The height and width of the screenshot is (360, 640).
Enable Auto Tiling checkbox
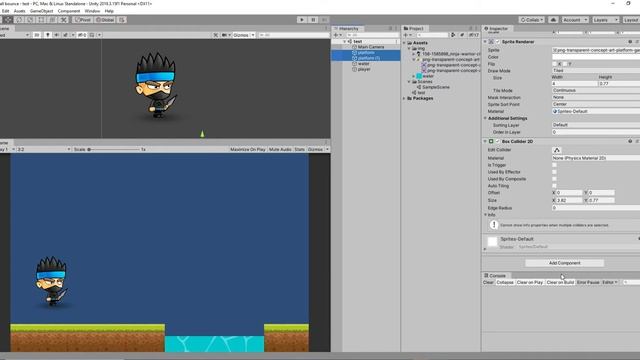(x=554, y=186)
